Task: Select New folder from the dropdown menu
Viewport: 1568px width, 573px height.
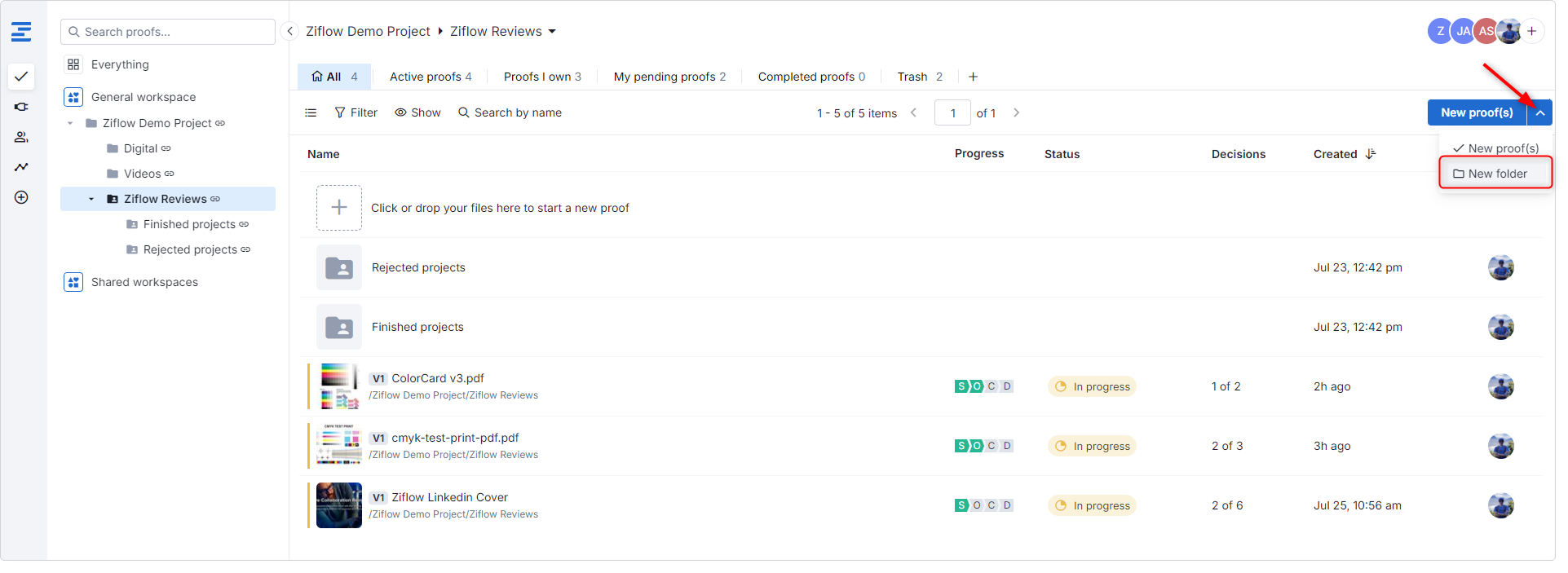Action: (1495, 174)
